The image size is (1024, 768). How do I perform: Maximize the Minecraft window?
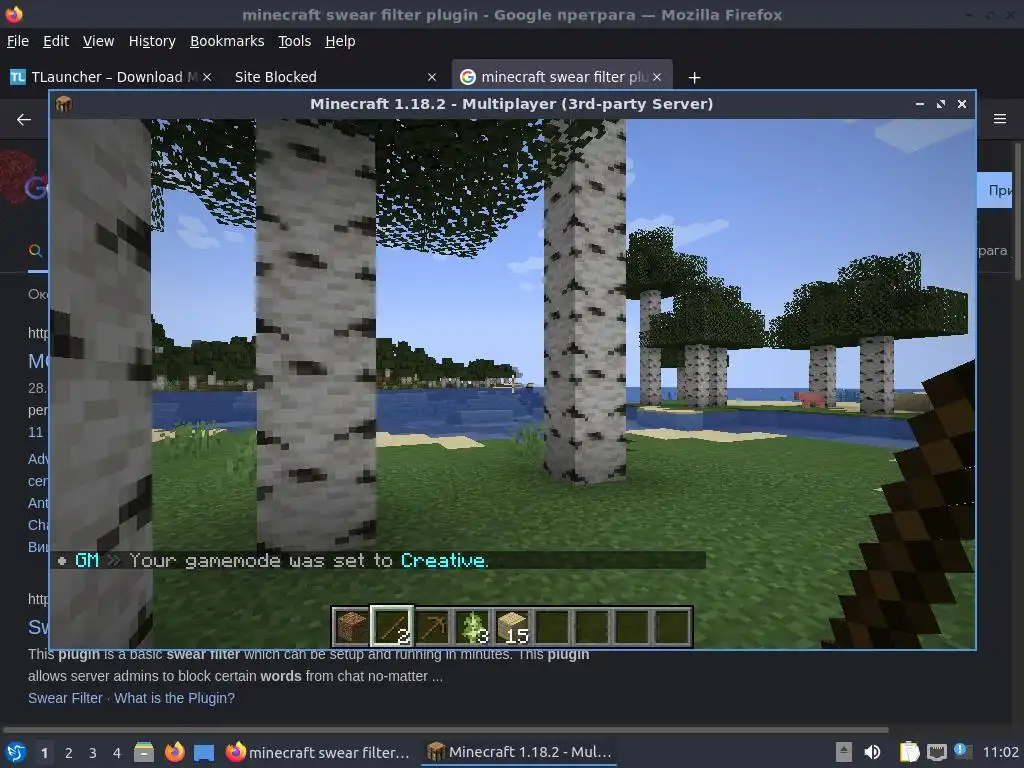click(x=940, y=104)
